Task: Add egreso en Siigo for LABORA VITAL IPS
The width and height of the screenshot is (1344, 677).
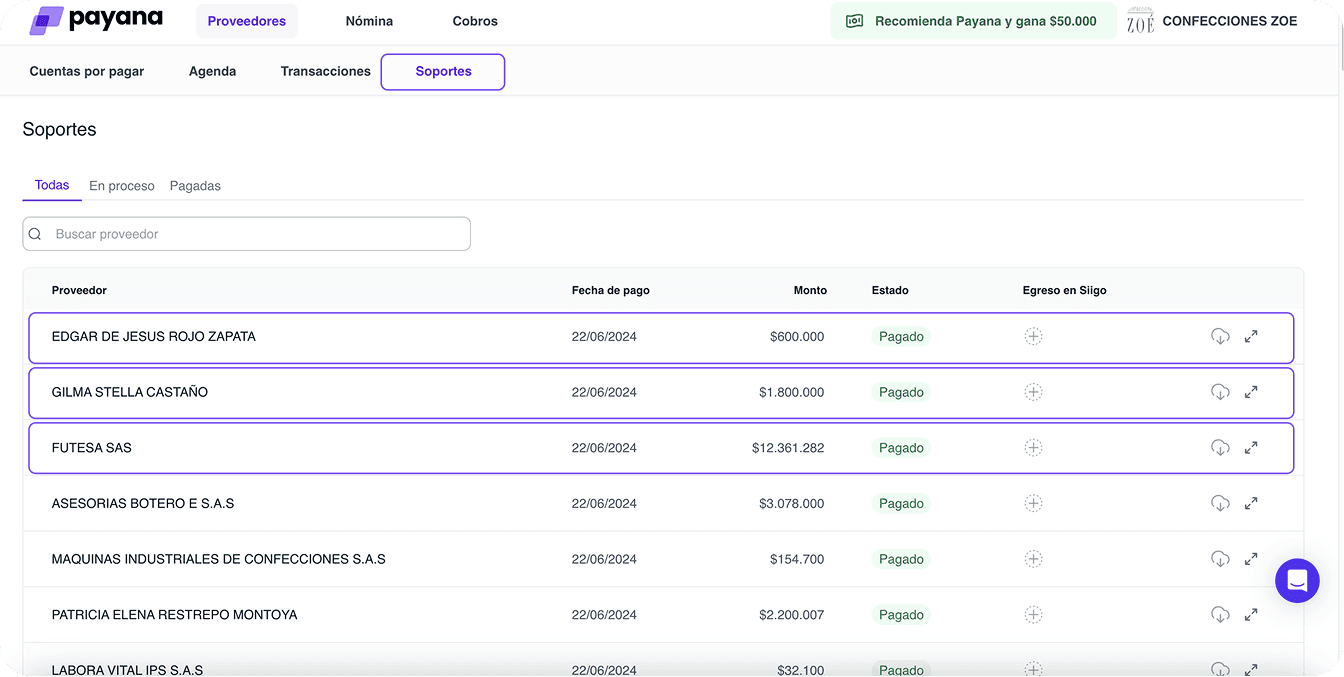Action: [1033, 668]
